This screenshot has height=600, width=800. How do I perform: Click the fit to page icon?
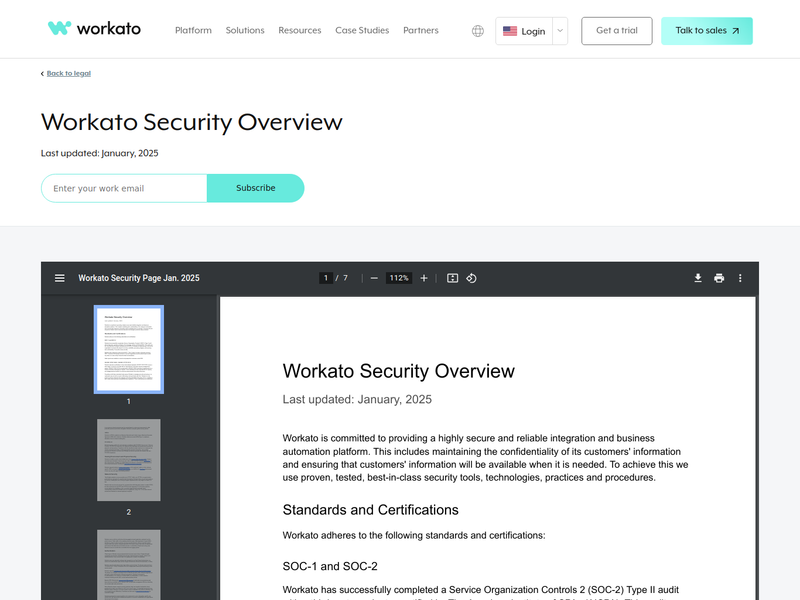pos(453,278)
